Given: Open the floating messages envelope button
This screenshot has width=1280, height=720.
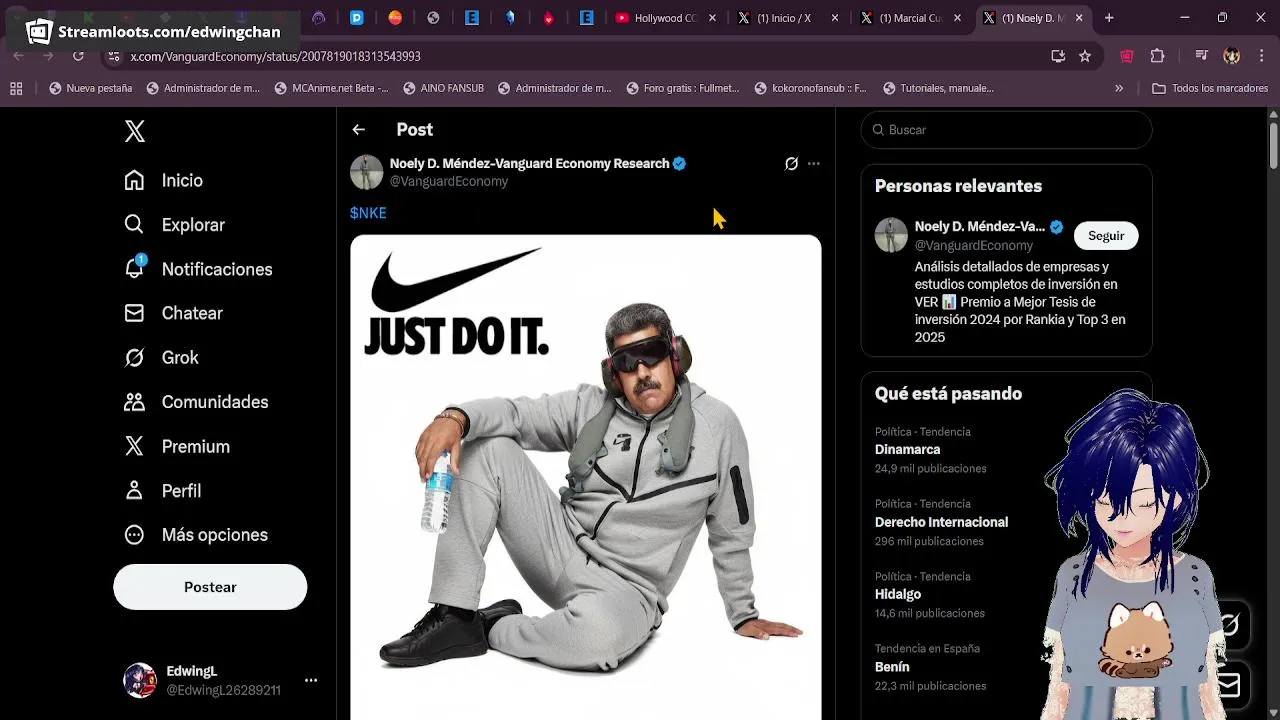Looking at the screenshot, I should 1228,685.
